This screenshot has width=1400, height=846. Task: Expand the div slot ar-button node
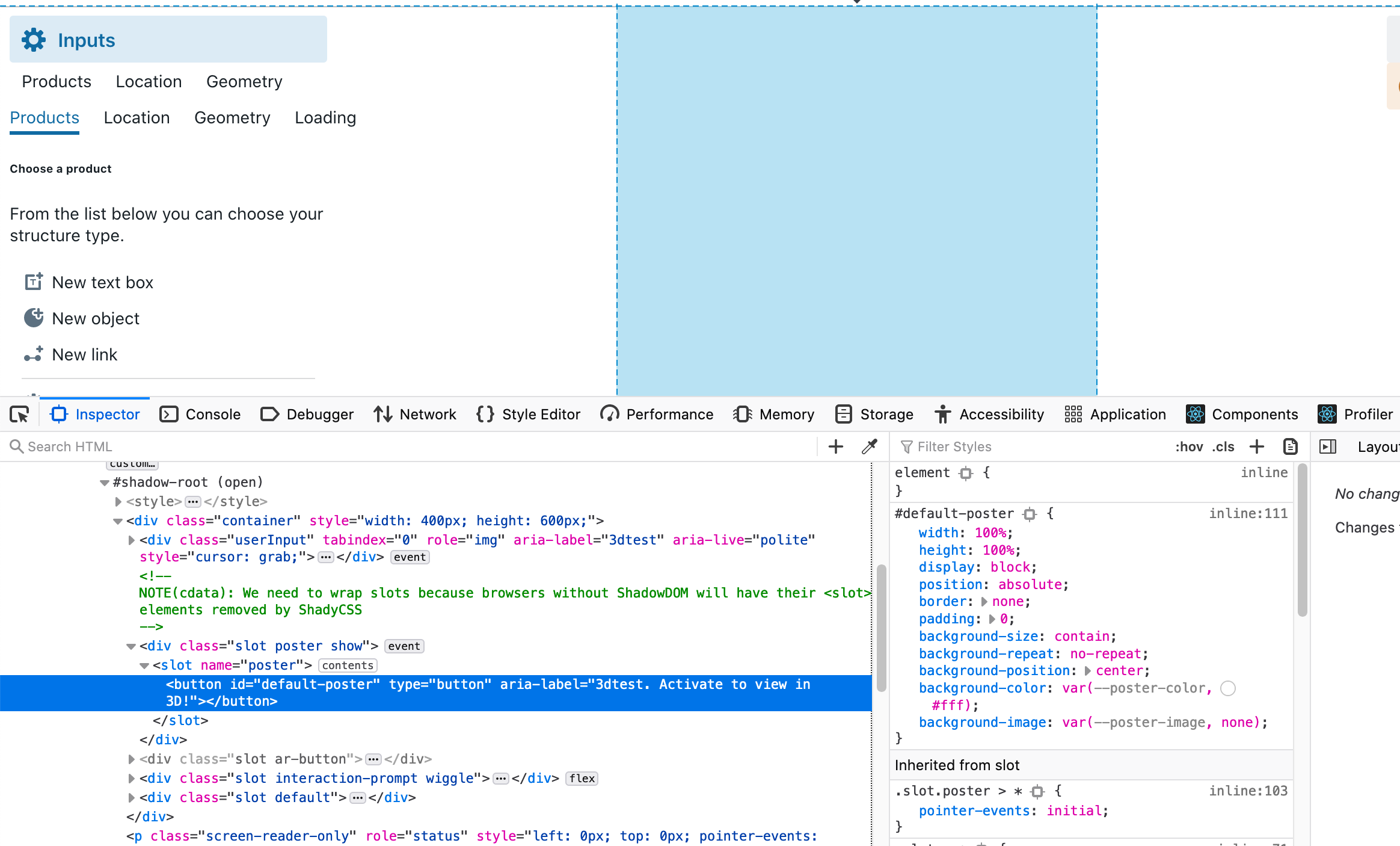[131, 759]
